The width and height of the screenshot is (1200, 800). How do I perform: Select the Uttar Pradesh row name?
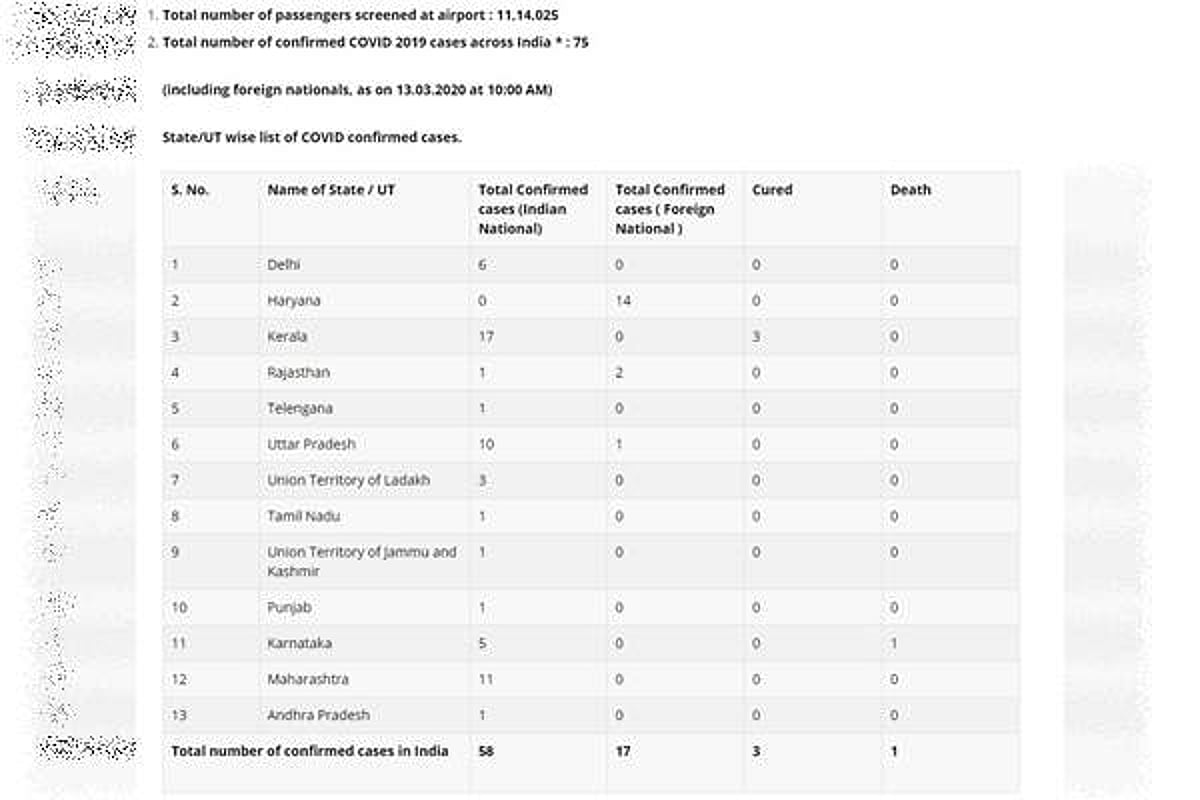coord(311,444)
